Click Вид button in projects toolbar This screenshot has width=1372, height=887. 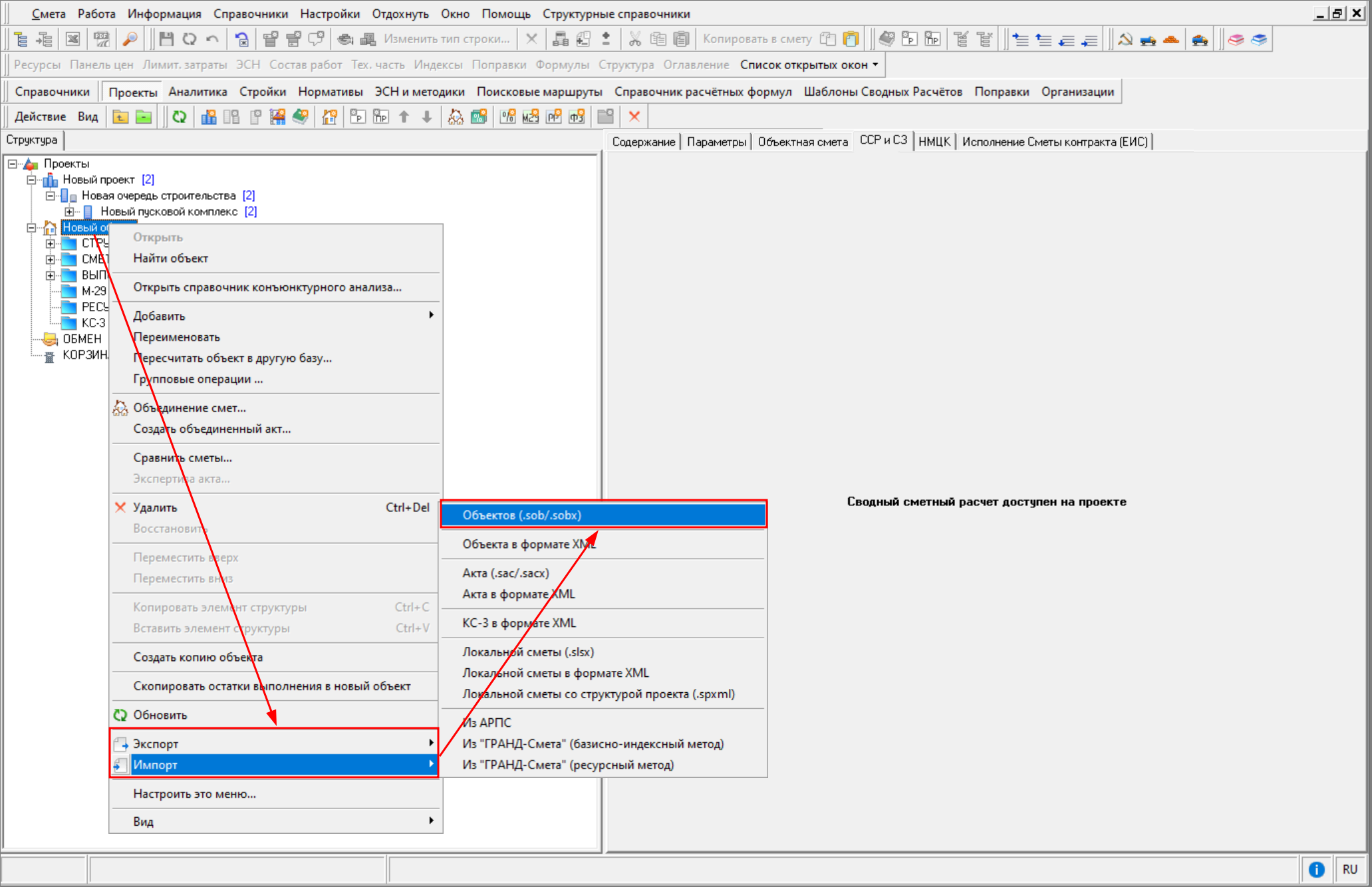tap(88, 117)
